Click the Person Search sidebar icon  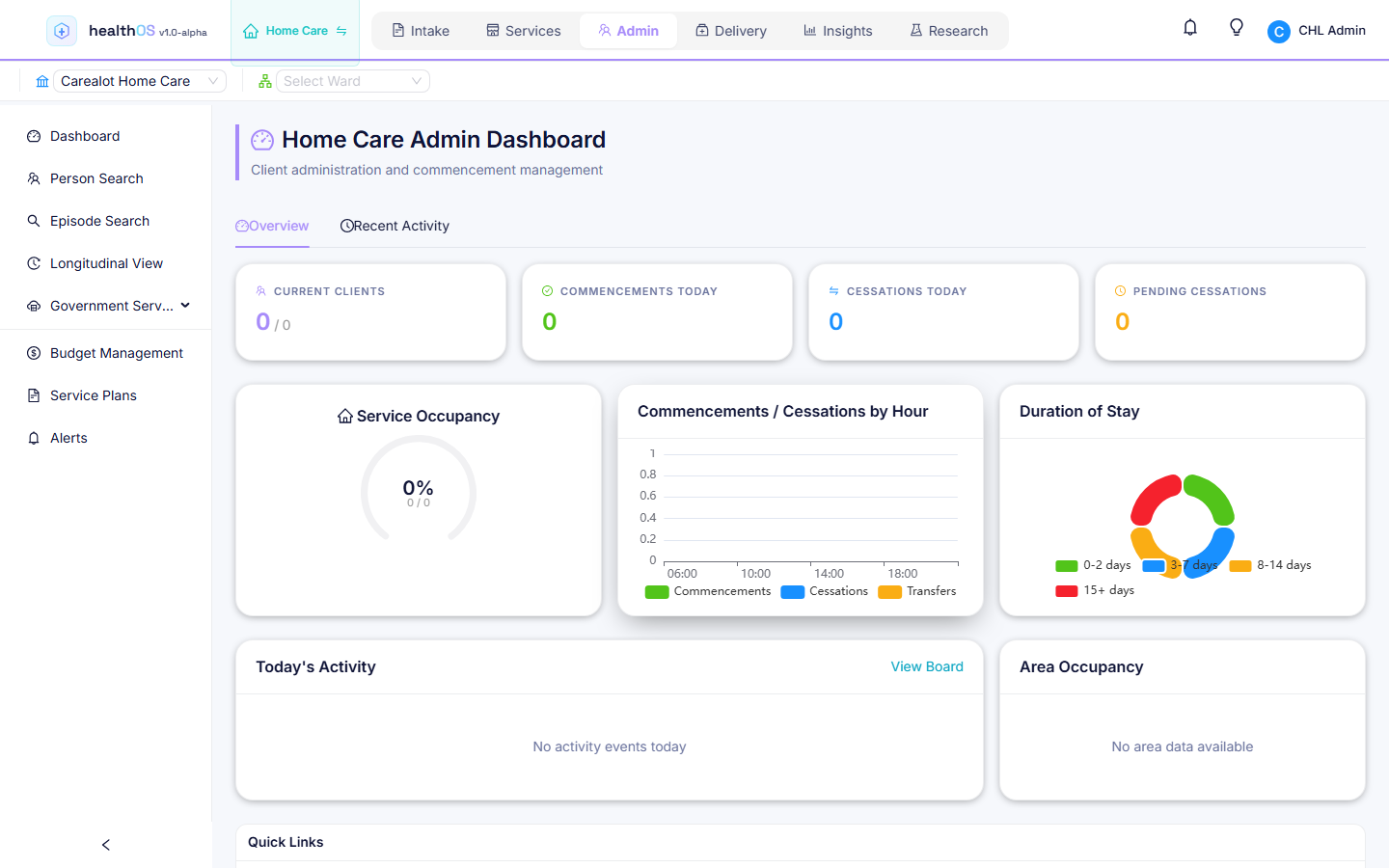coord(34,178)
